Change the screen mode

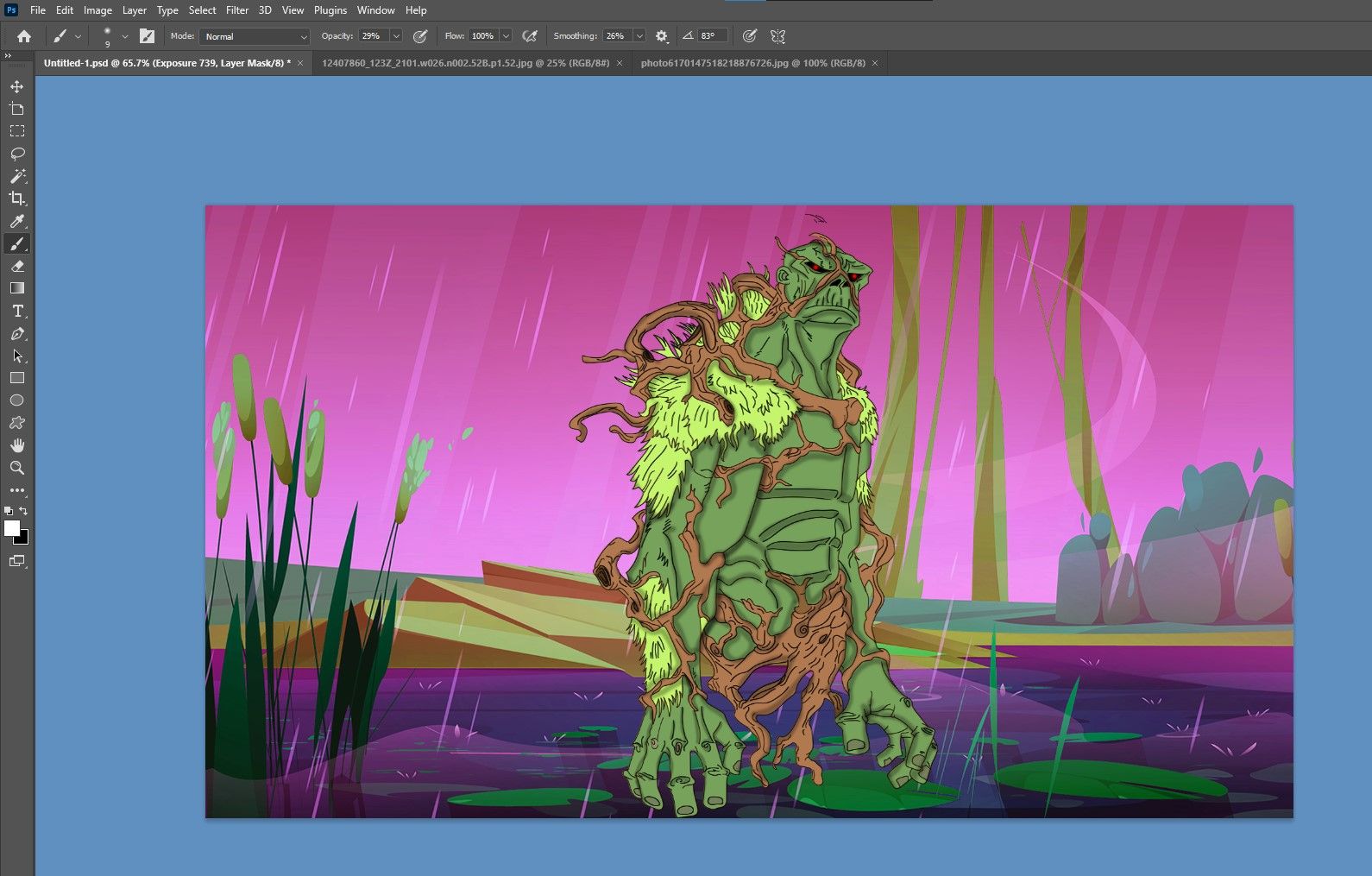17,561
